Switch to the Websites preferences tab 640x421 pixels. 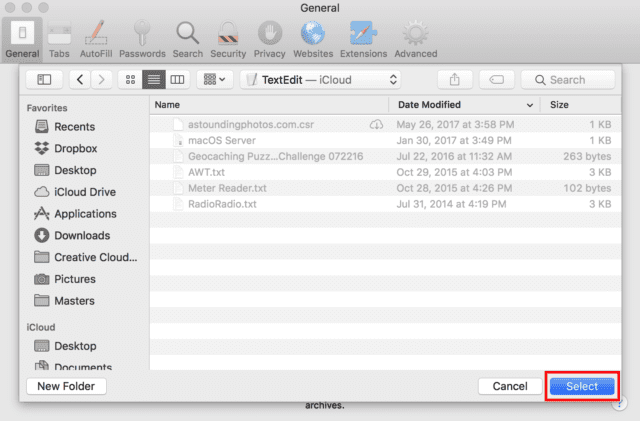tap(314, 38)
